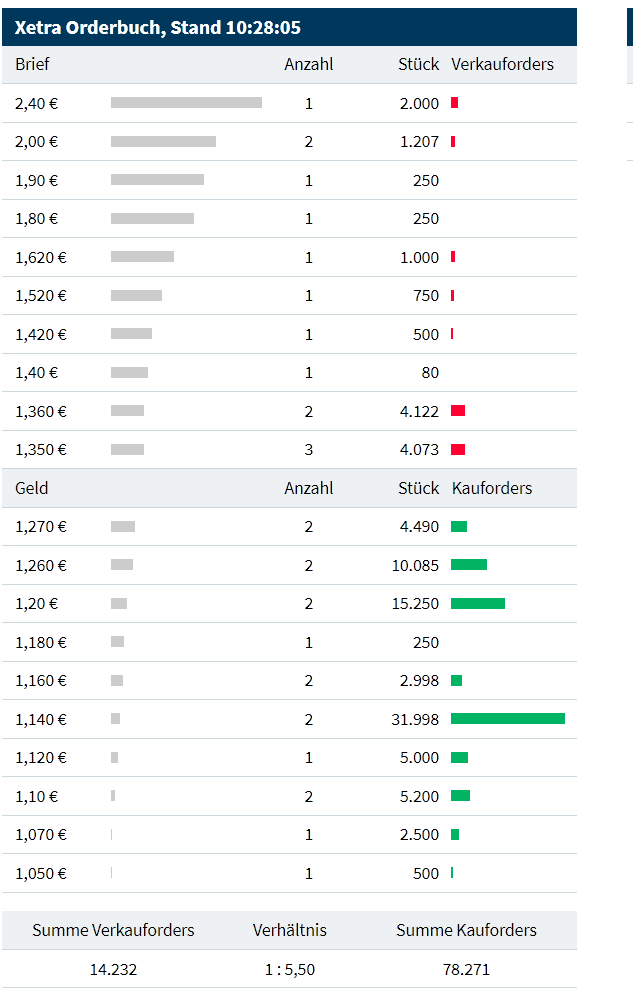Click the Verkauforders column header
633x988 pixels.
502,65
